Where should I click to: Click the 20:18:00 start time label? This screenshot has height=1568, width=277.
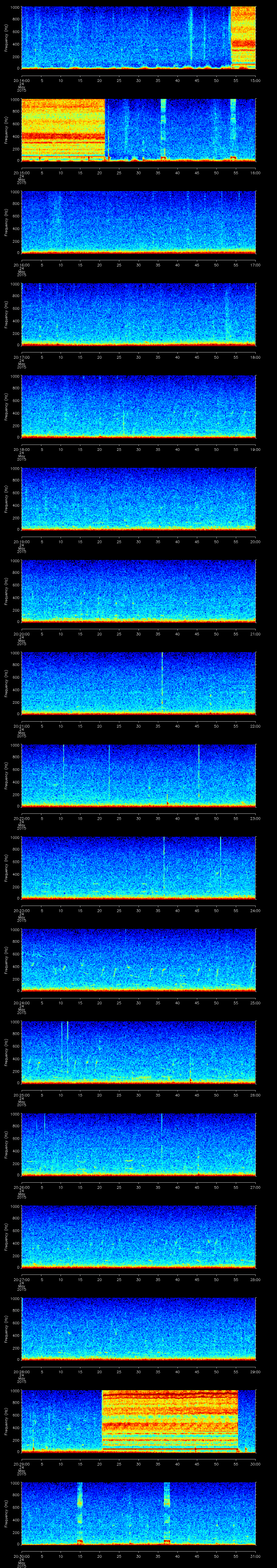pyautogui.click(x=21, y=449)
